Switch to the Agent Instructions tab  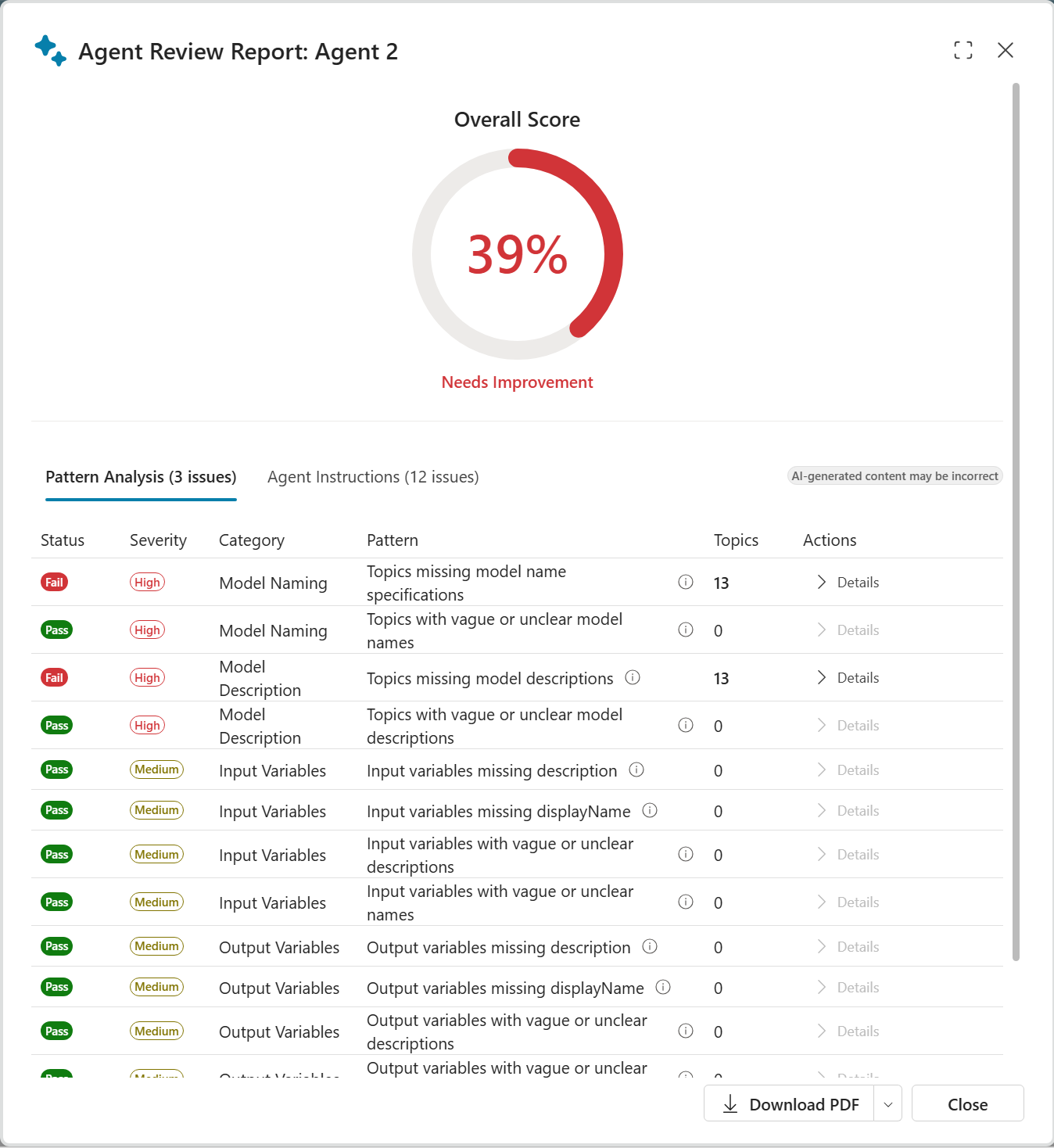373,477
